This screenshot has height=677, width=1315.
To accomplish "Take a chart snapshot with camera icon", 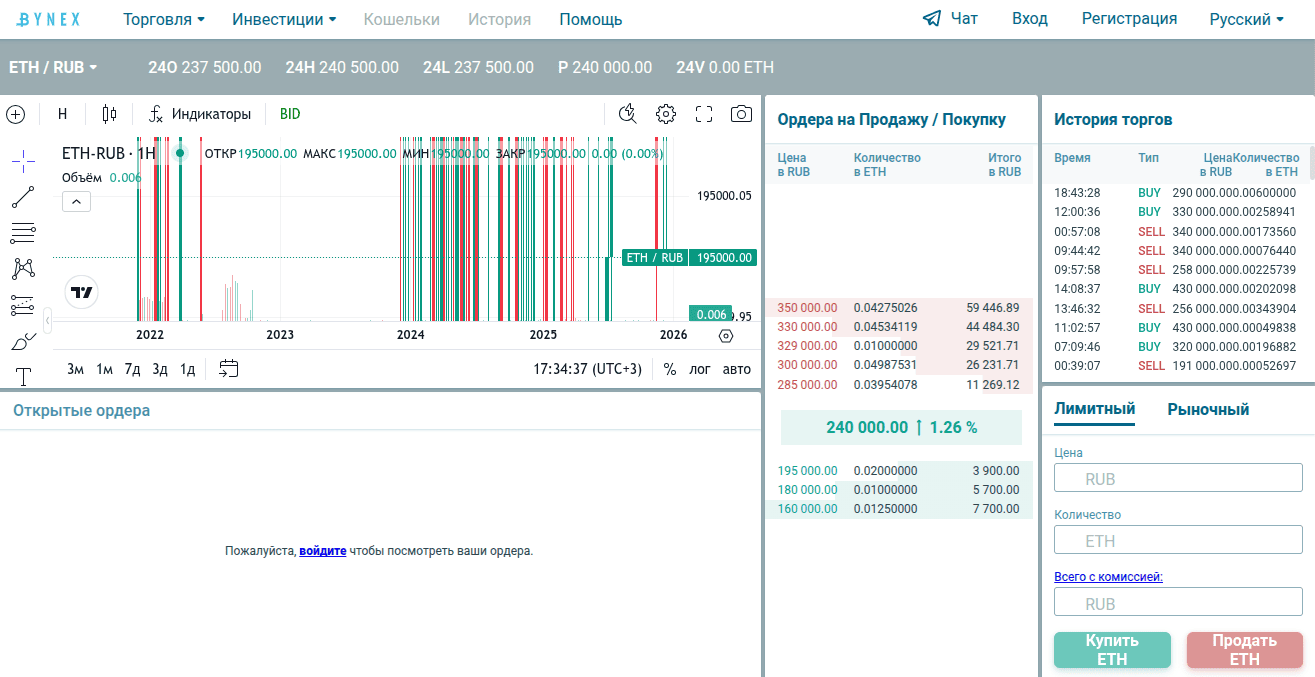I will [741, 114].
